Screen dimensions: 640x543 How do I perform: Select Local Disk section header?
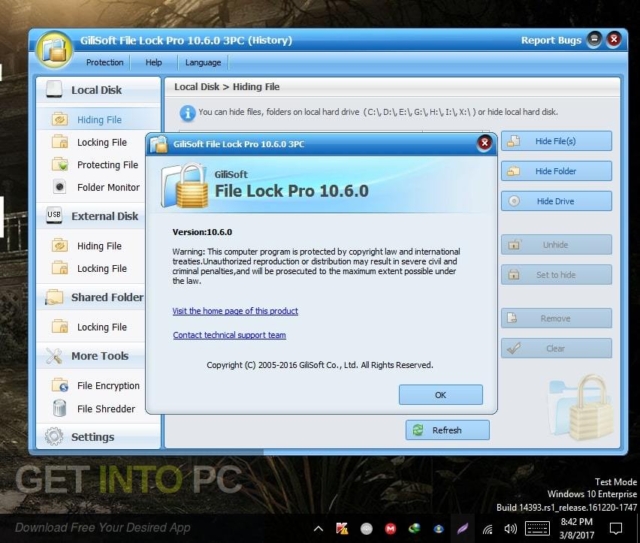coord(96,90)
